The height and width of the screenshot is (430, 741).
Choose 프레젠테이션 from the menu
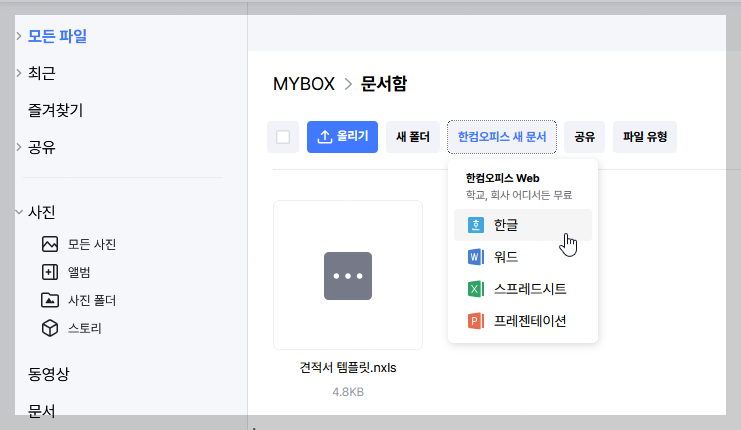(523, 321)
